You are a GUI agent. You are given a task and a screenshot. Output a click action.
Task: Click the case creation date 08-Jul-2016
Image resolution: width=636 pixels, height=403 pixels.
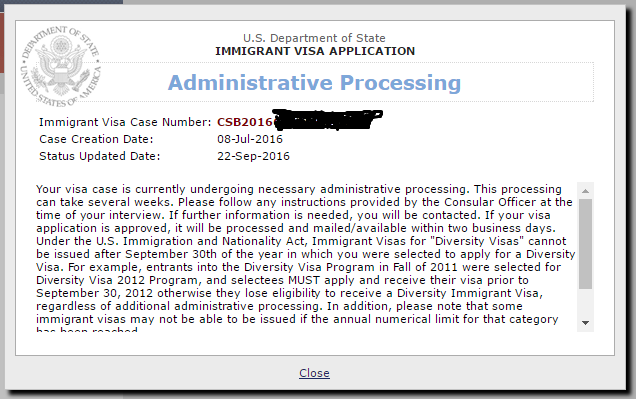point(250,139)
